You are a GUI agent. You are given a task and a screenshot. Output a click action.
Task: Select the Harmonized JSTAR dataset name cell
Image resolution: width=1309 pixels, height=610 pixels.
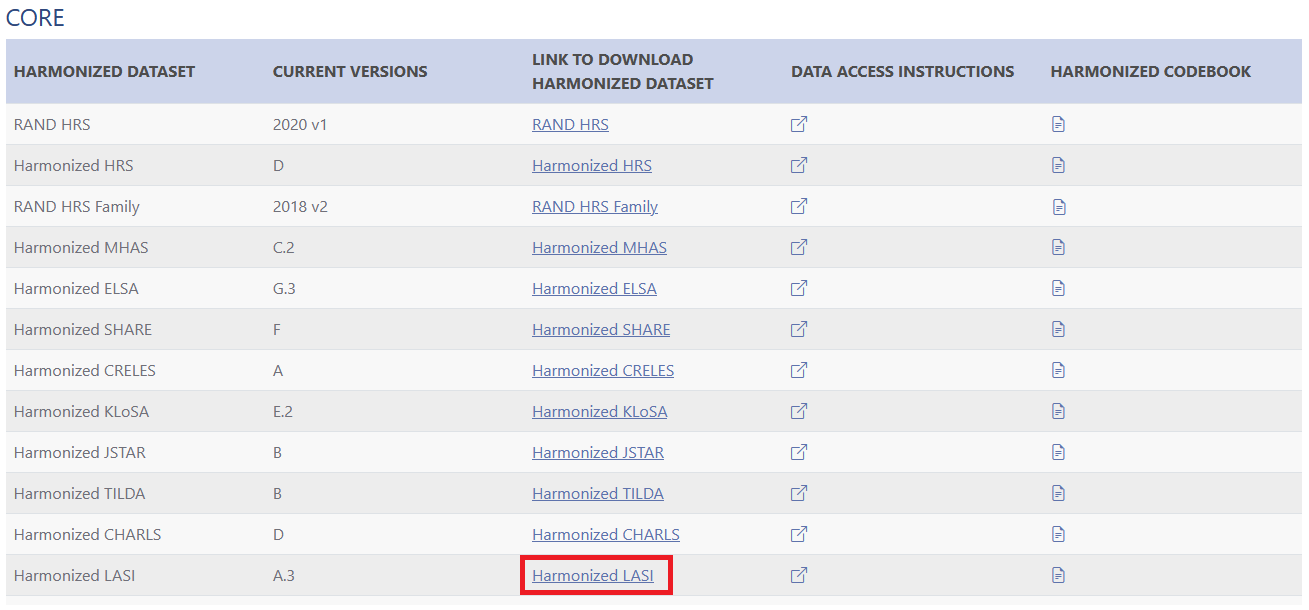click(x=80, y=453)
